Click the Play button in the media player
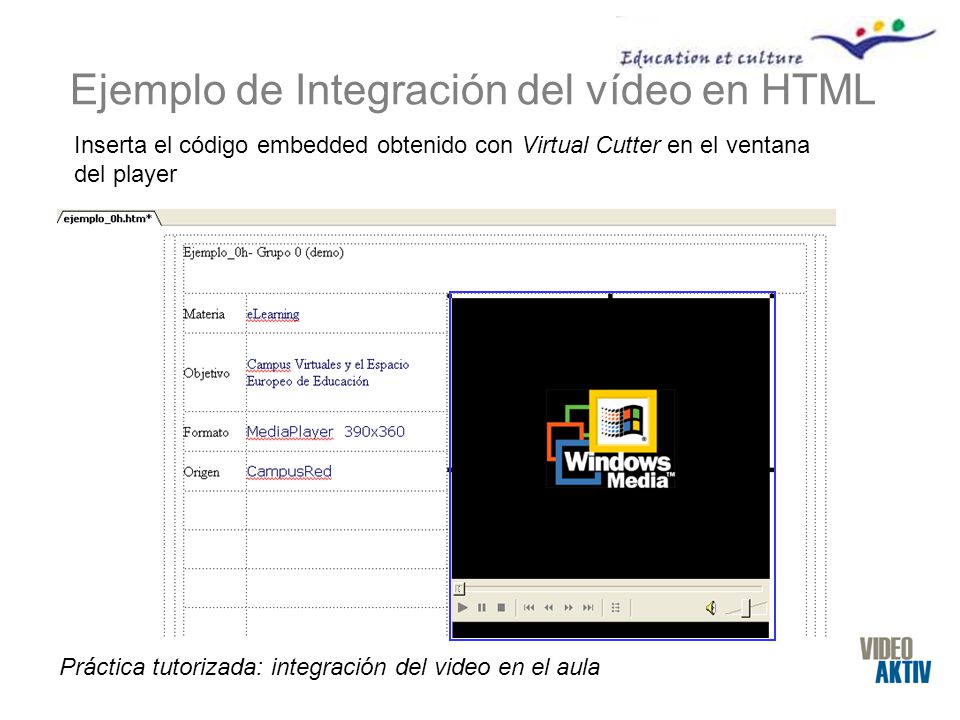 click(x=463, y=607)
